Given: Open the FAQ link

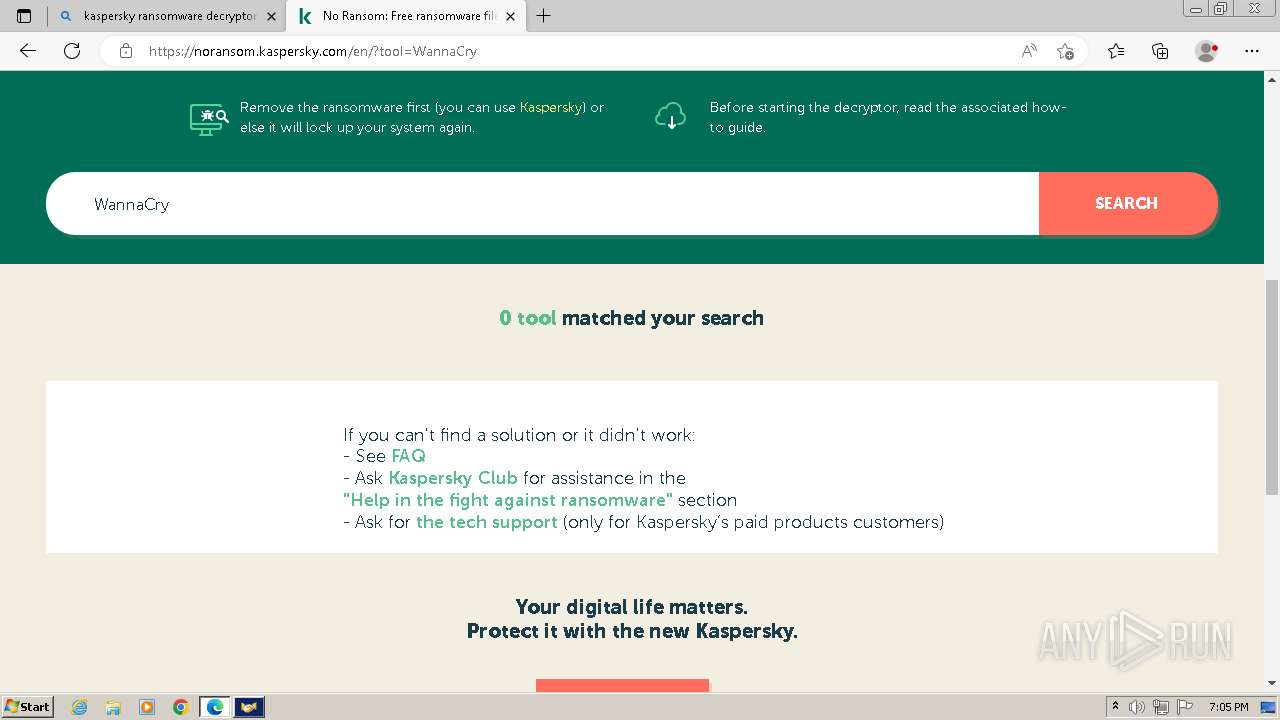Looking at the screenshot, I should pos(408,456).
